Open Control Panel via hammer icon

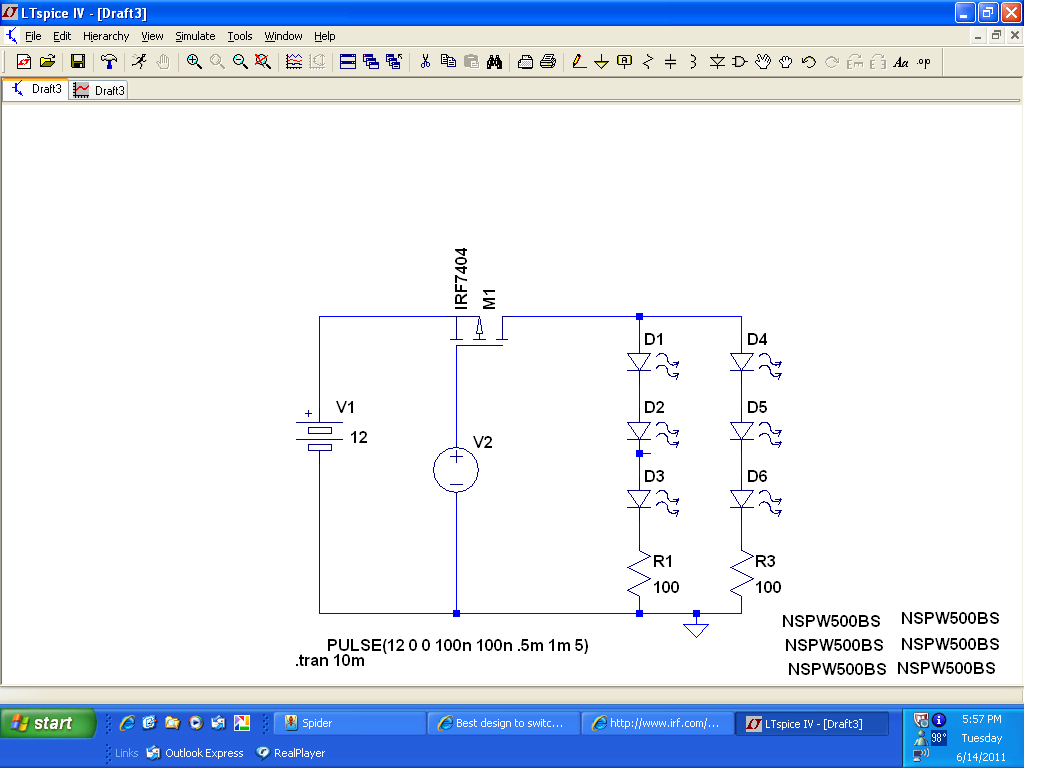[x=109, y=62]
